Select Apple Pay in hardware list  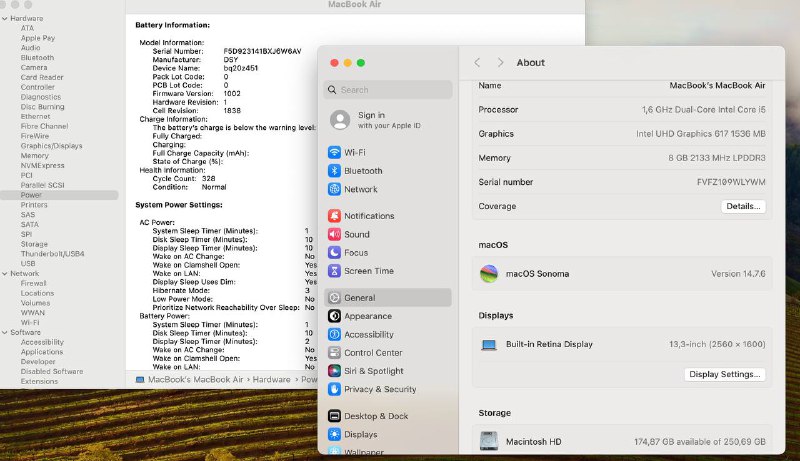coord(38,38)
